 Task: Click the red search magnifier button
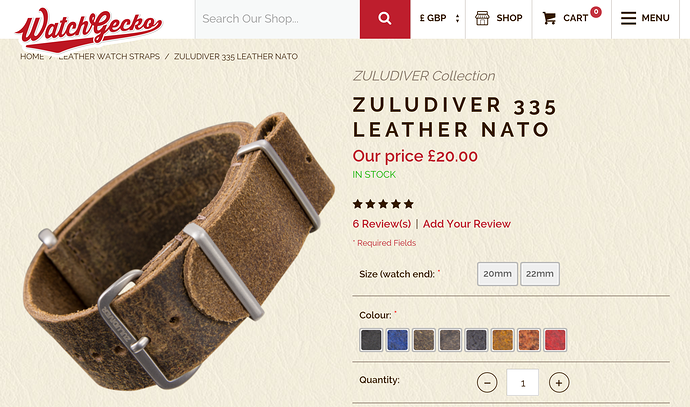(x=385, y=19)
